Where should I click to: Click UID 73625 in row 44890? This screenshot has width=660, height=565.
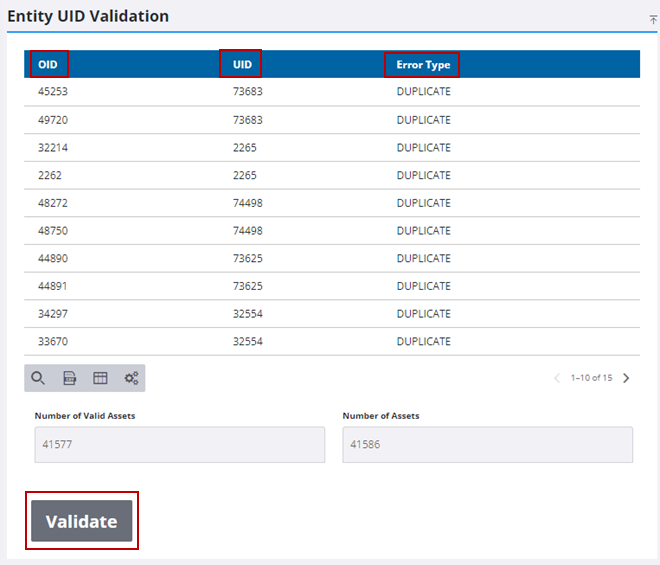248,258
